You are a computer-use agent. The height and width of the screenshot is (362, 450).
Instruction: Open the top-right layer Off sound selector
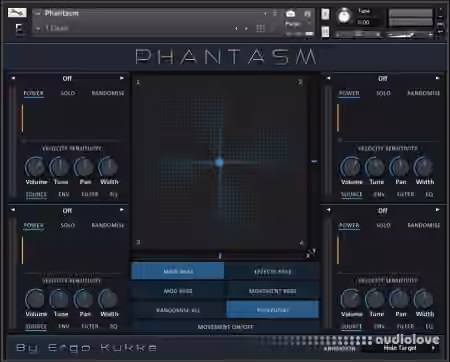click(x=383, y=78)
